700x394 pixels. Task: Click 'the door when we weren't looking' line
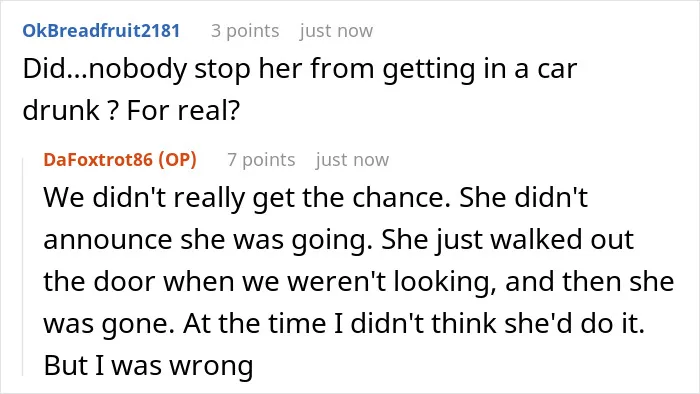(x=358, y=282)
